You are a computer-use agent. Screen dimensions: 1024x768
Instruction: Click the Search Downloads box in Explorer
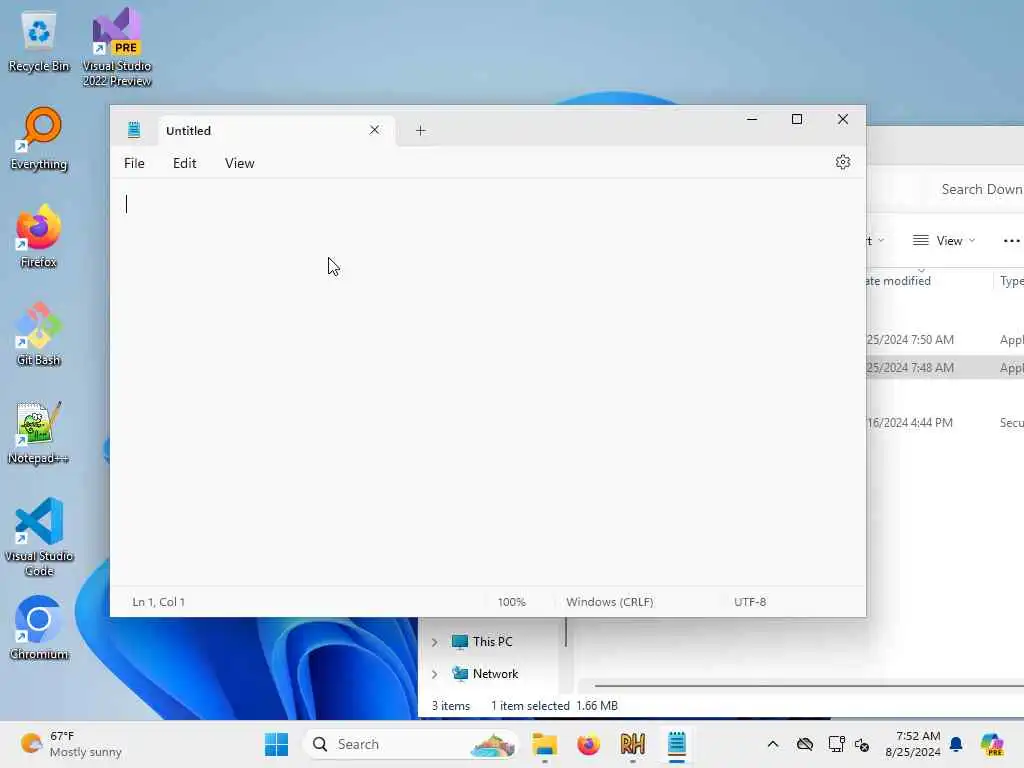[x=980, y=189]
